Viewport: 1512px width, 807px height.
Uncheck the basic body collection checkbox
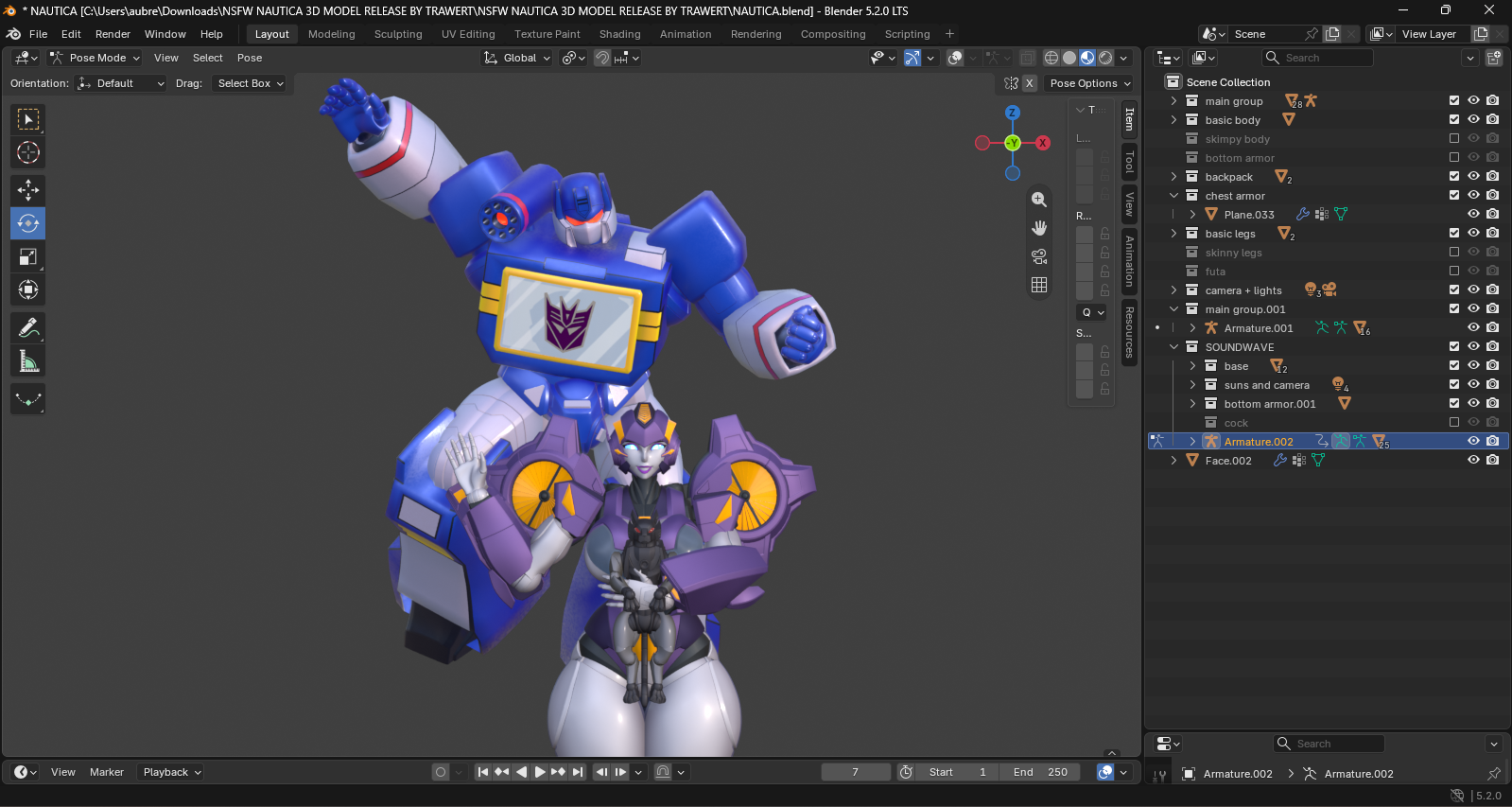[x=1454, y=120]
